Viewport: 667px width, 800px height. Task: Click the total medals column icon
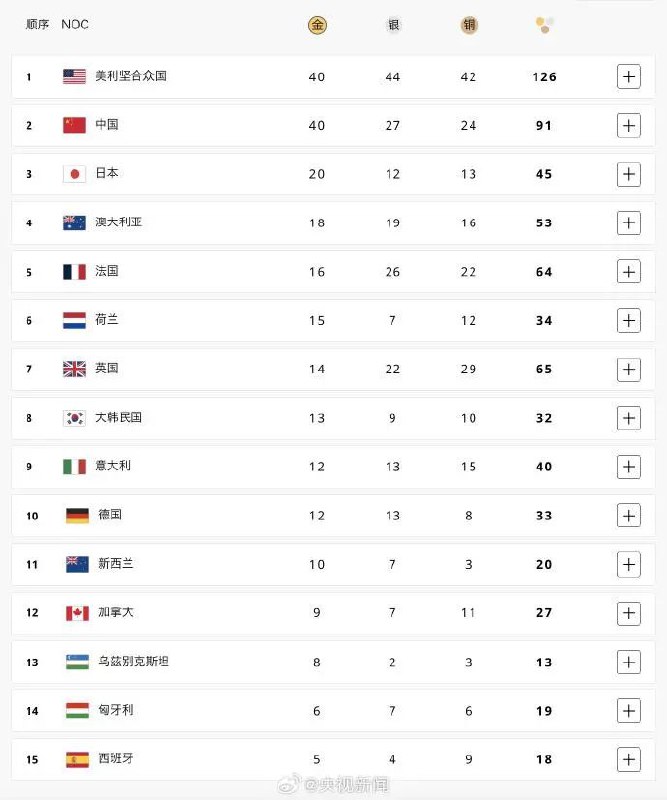point(544,25)
